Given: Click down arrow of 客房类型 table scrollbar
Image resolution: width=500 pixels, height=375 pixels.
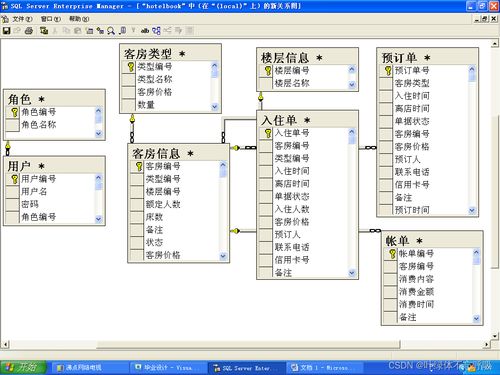Looking at the screenshot, I should (x=214, y=107).
